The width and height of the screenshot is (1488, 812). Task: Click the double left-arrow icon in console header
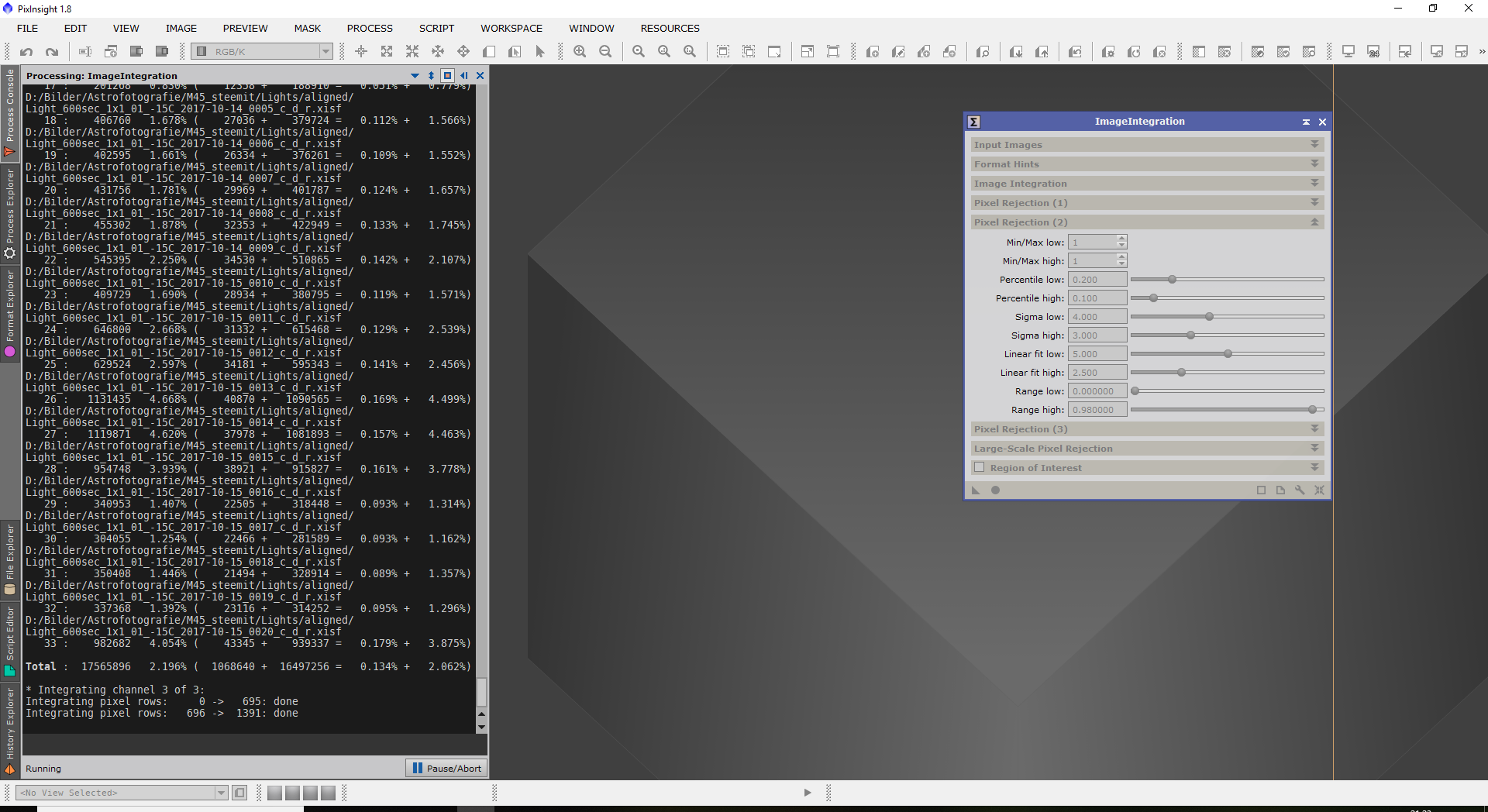coord(464,75)
